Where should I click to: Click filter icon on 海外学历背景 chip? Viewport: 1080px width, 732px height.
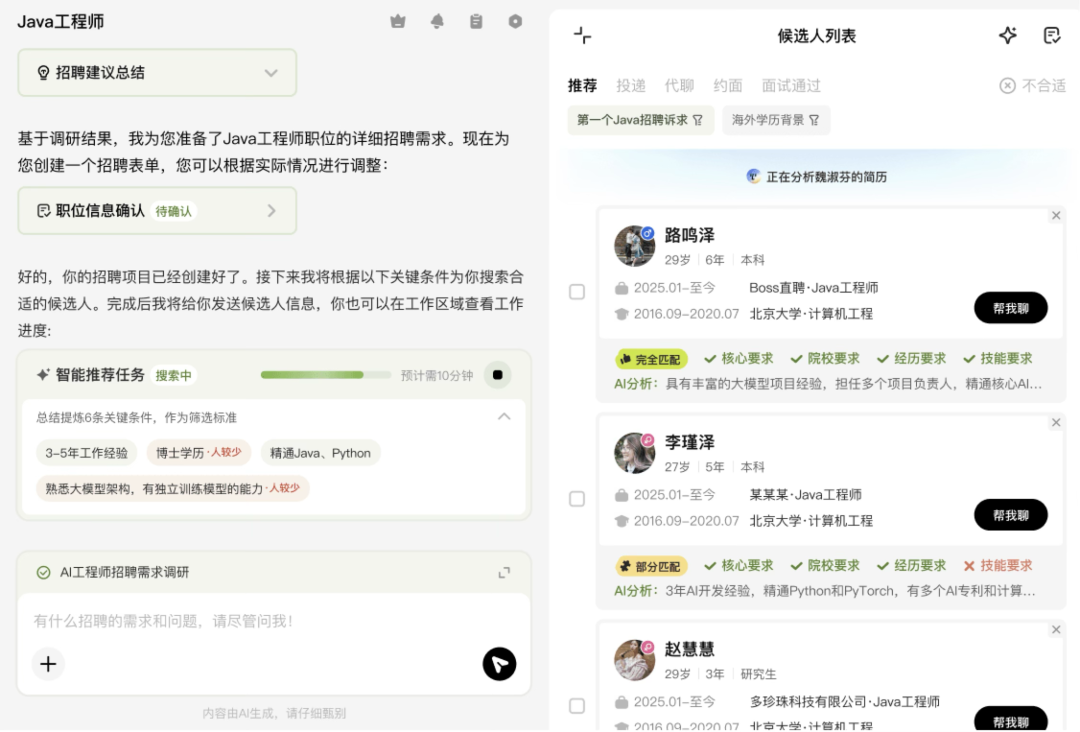(x=814, y=121)
